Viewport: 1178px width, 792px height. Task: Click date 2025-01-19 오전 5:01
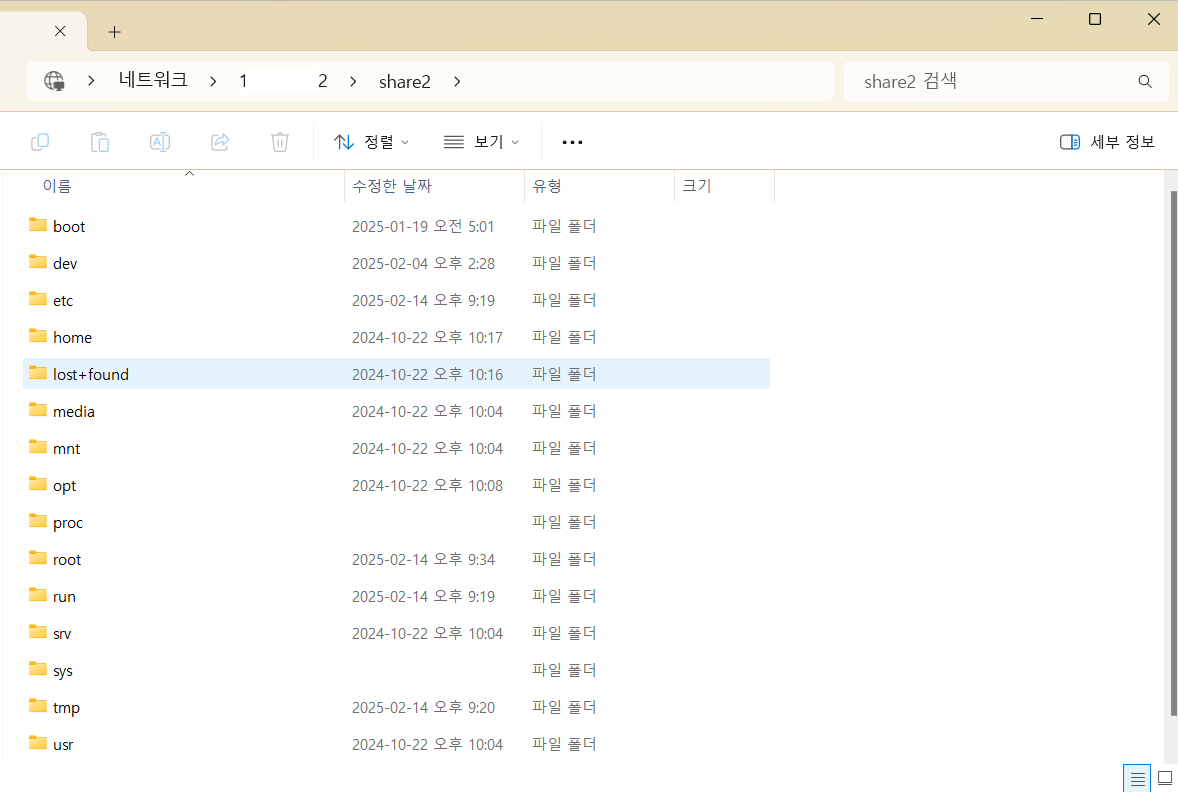tap(423, 226)
